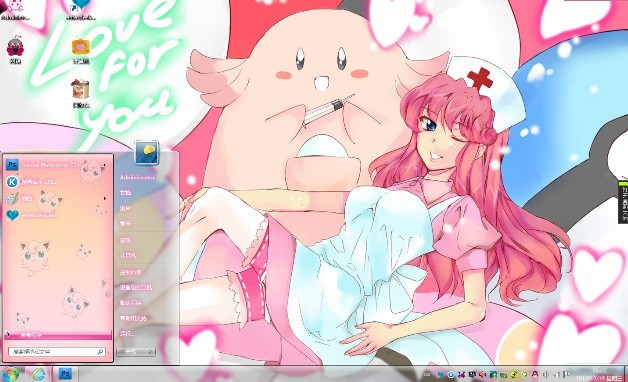
Task: Click the dark monitor tray icon
Action: 472,375
